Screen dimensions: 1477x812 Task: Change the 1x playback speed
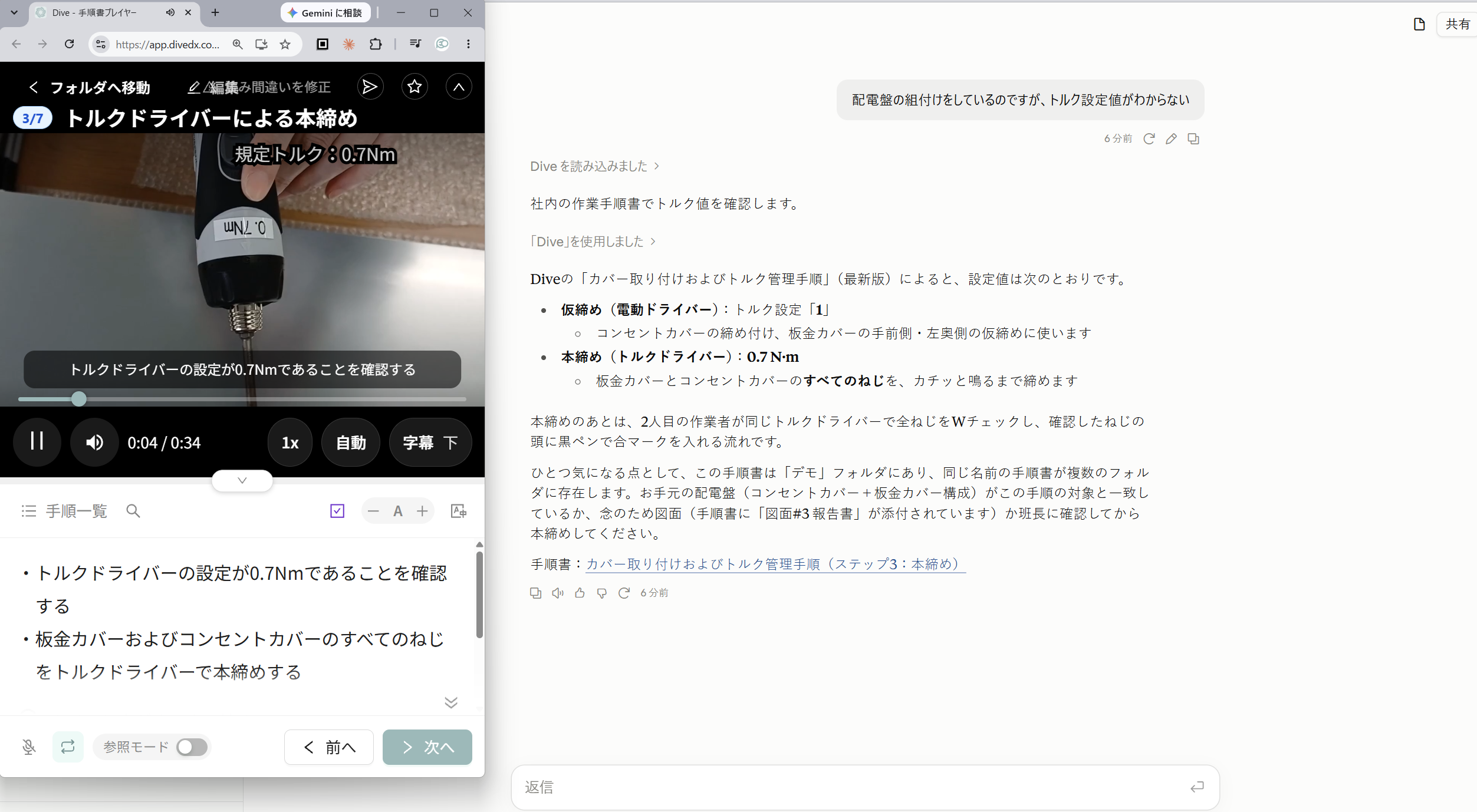tap(290, 443)
